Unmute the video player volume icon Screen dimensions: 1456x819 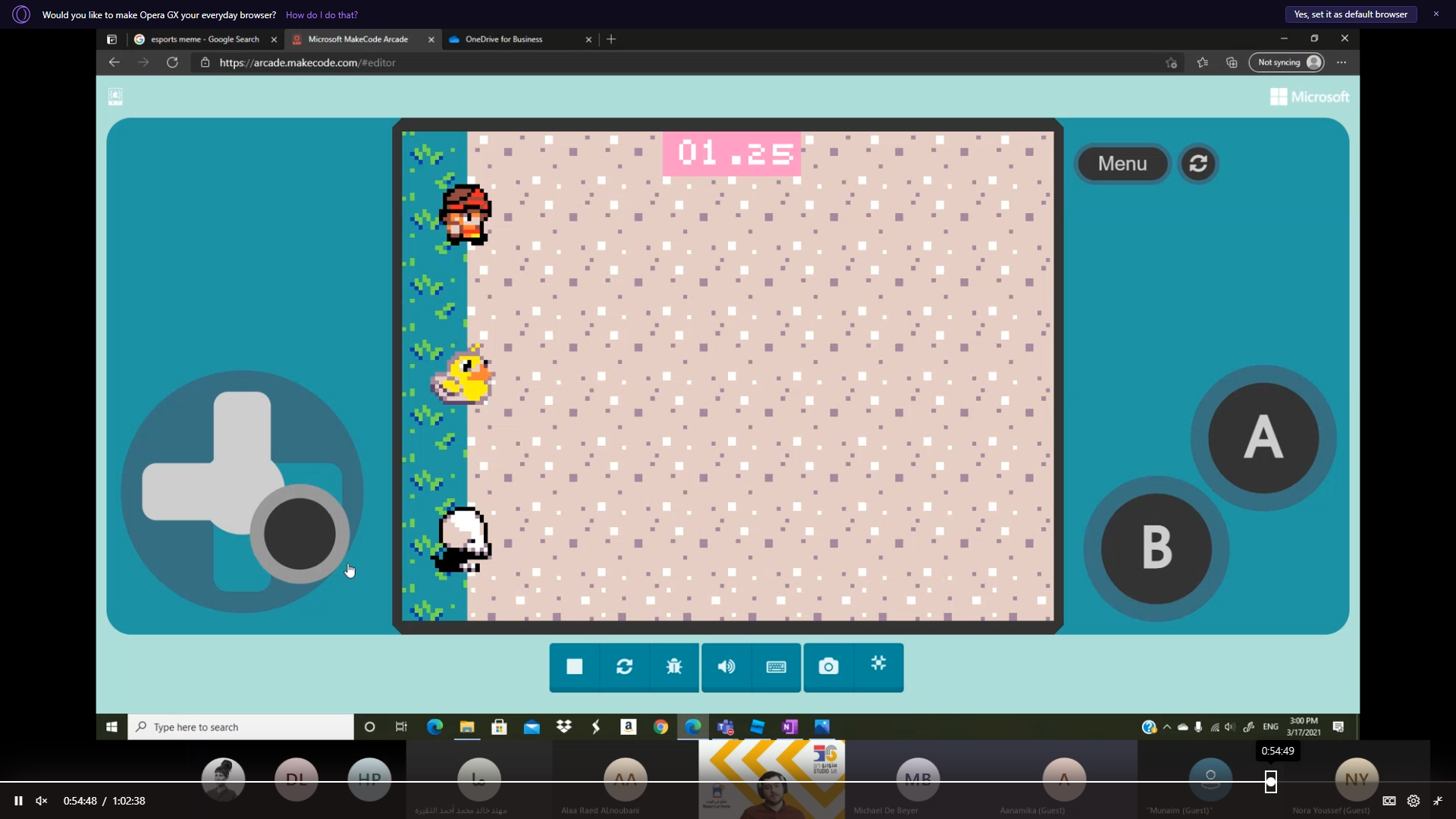pyautogui.click(x=42, y=801)
